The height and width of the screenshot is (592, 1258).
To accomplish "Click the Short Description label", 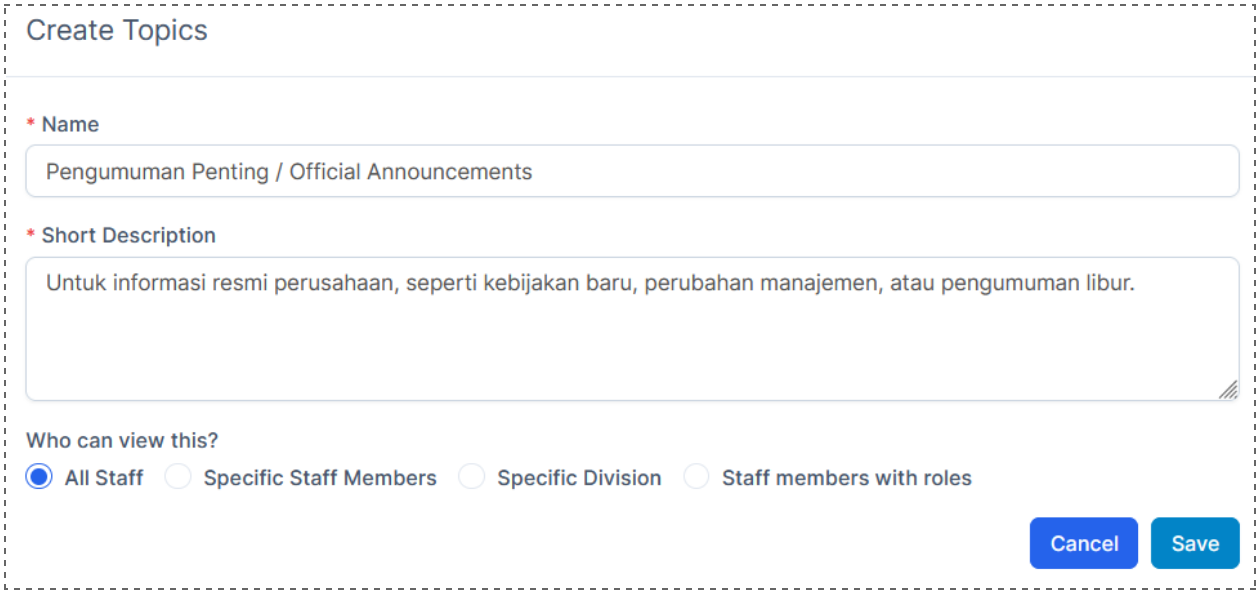I will (128, 235).
